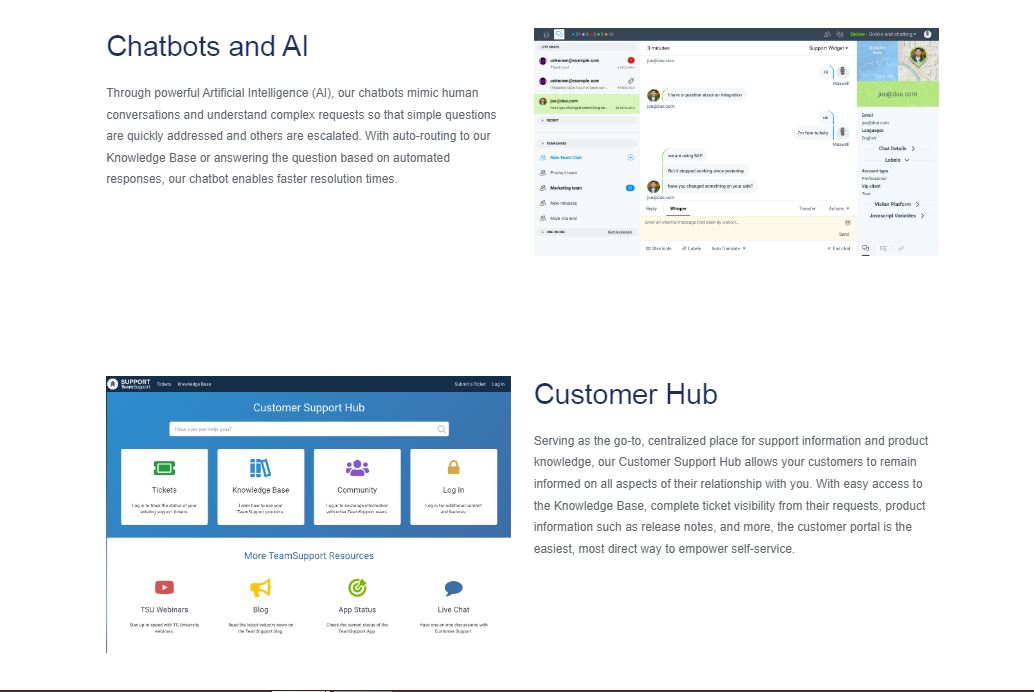Click the emoji icon in whisper message box
Image resolution: width=1034 pixels, height=692 pixels.
(847, 223)
